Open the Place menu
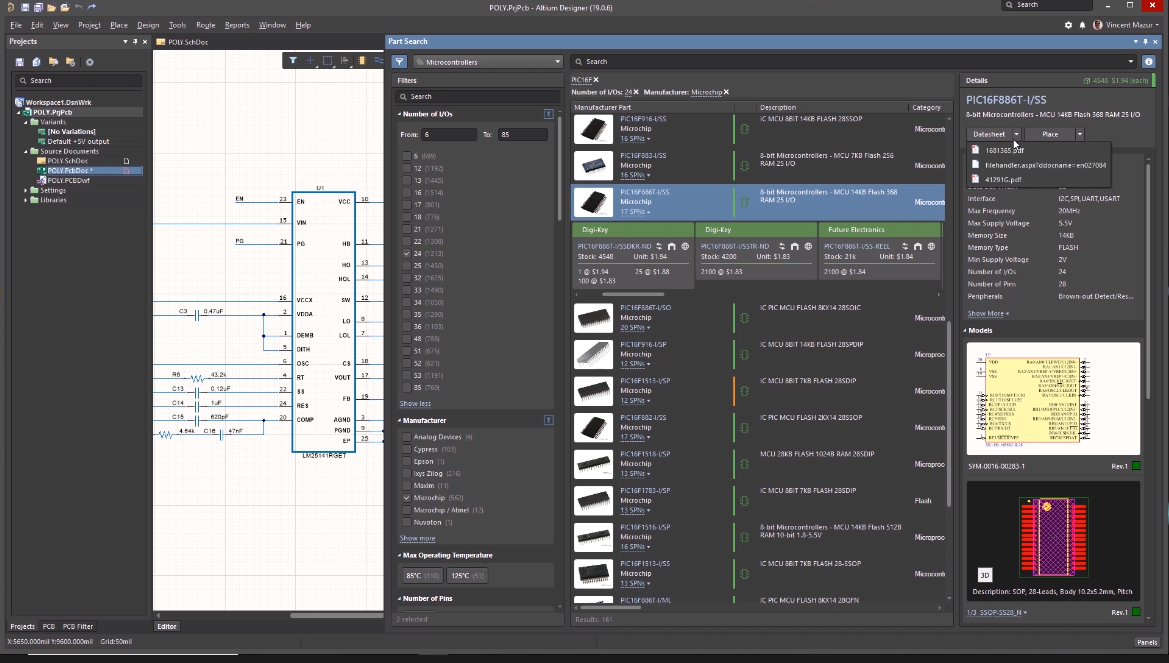 (x=119, y=25)
